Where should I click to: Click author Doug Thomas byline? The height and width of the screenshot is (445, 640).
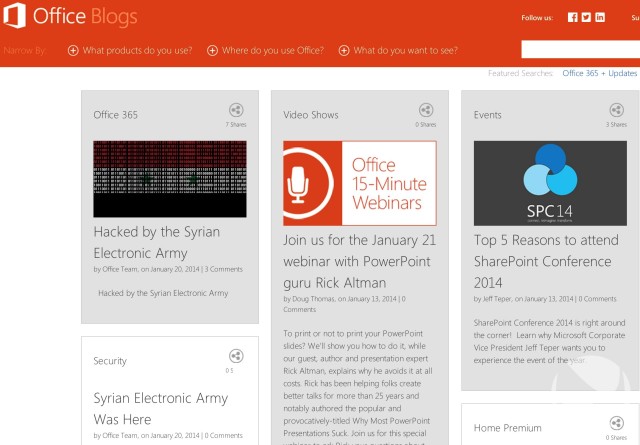(x=313, y=299)
